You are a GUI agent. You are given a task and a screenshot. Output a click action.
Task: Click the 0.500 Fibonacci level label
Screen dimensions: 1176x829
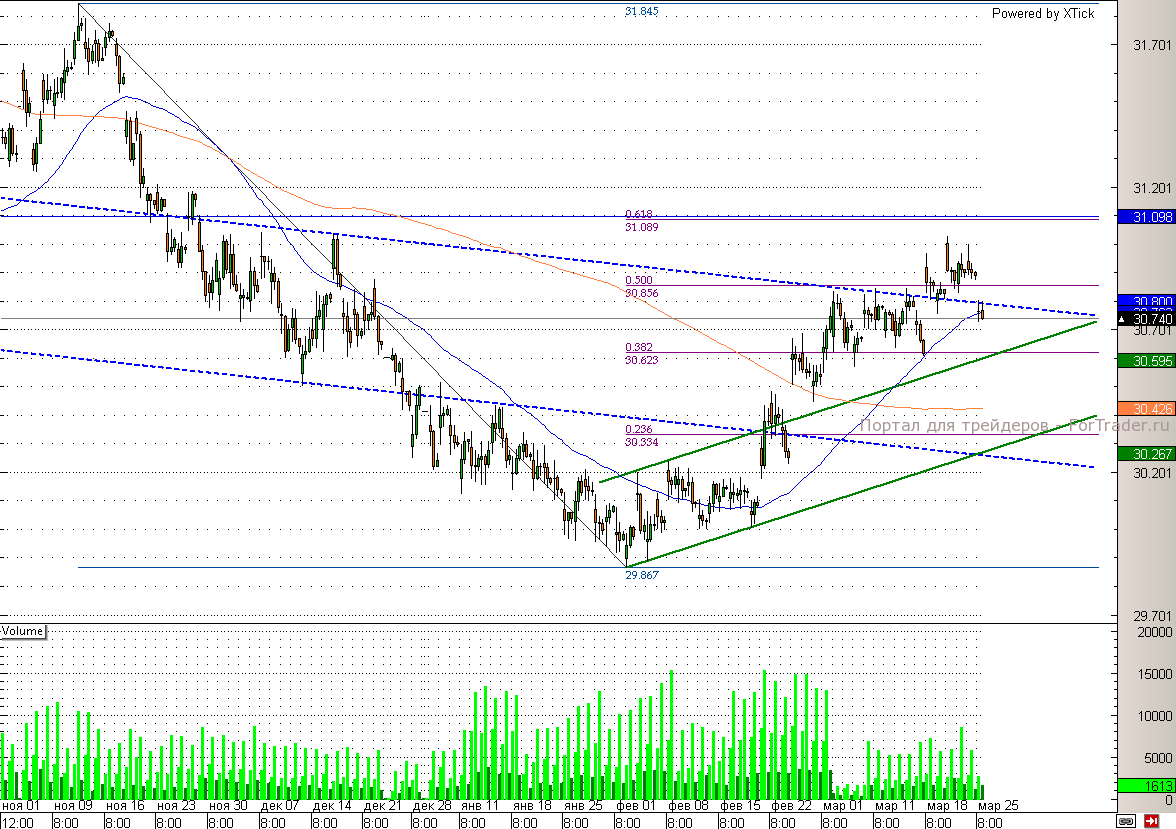point(639,280)
